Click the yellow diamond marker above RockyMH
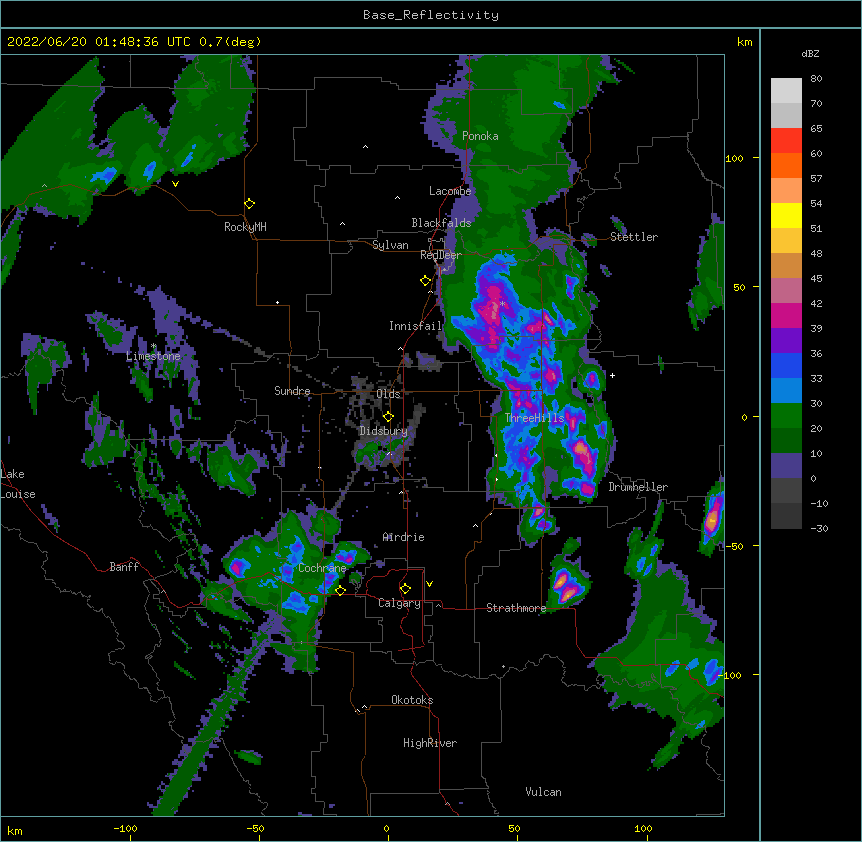 (249, 203)
